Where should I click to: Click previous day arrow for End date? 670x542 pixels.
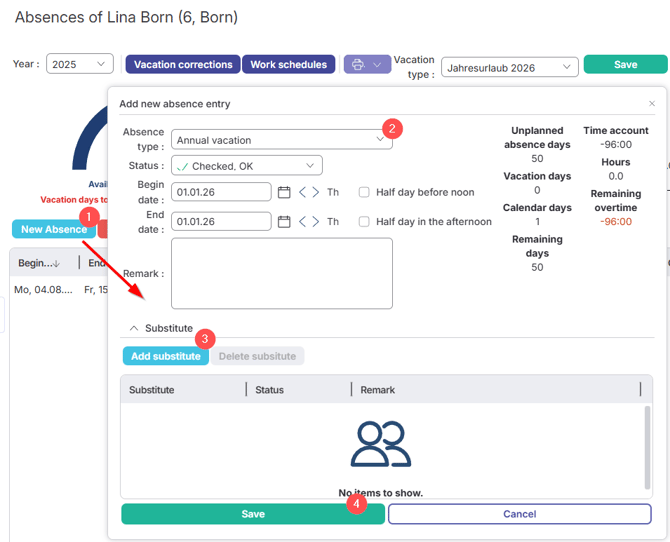point(303,222)
